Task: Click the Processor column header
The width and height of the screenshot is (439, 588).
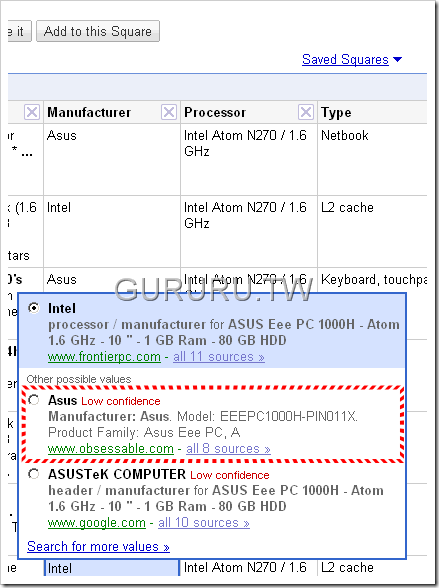Action: point(249,112)
